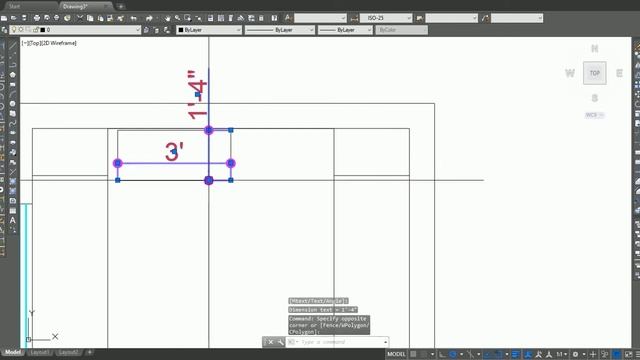
Task: Click the Redo arrow icon
Action: (149, 18)
